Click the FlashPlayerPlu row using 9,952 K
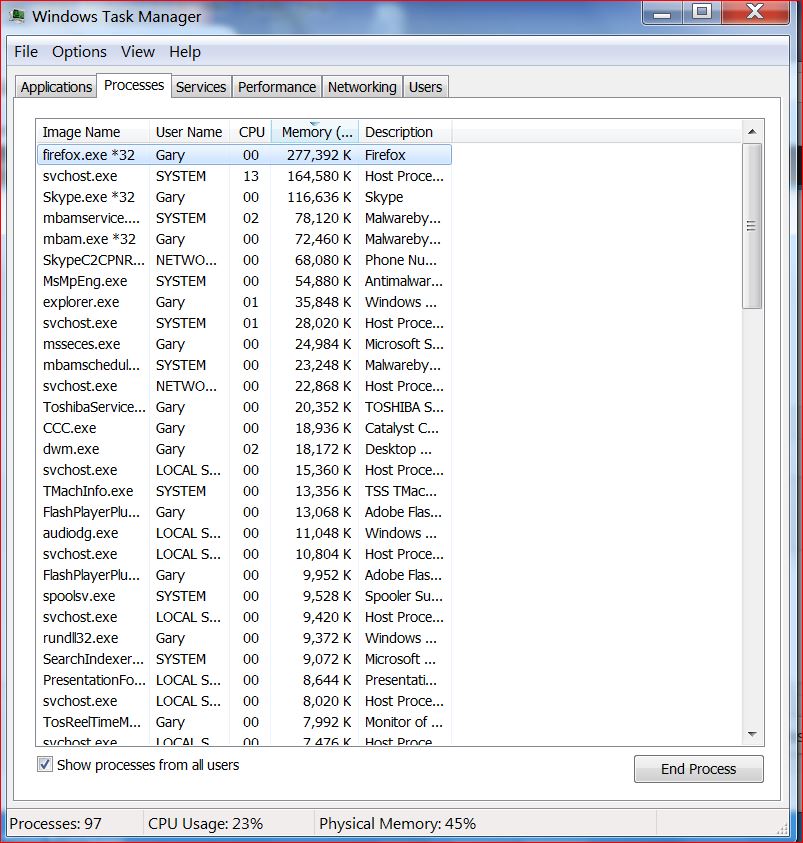Image resolution: width=803 pixels, height=843 pixels. [x=244, y=575]
